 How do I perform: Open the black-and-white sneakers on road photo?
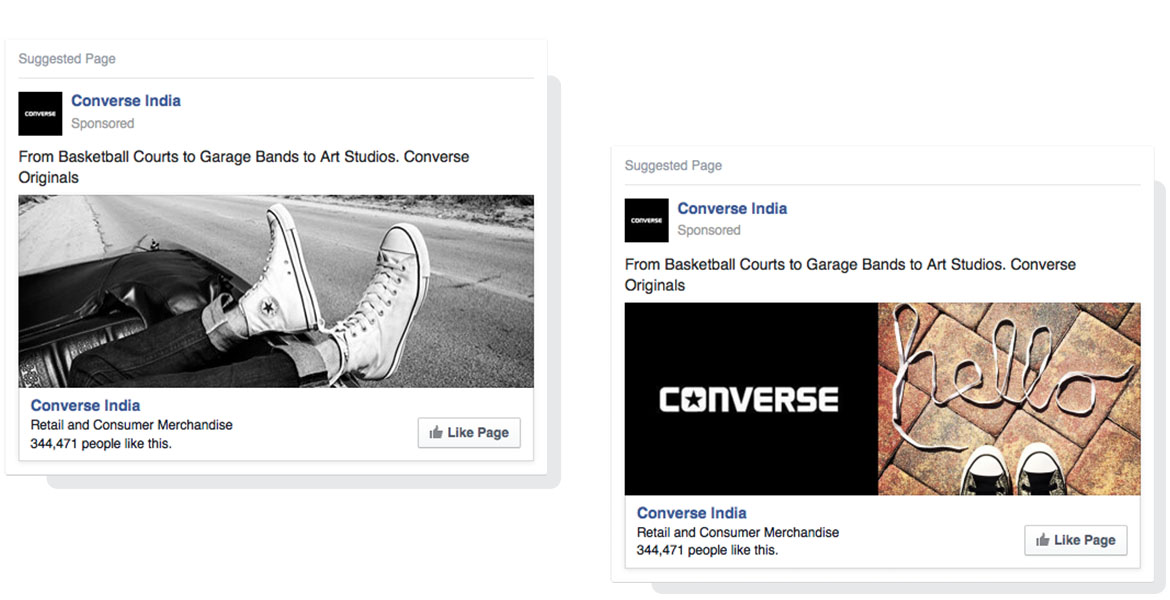(276, 291)
